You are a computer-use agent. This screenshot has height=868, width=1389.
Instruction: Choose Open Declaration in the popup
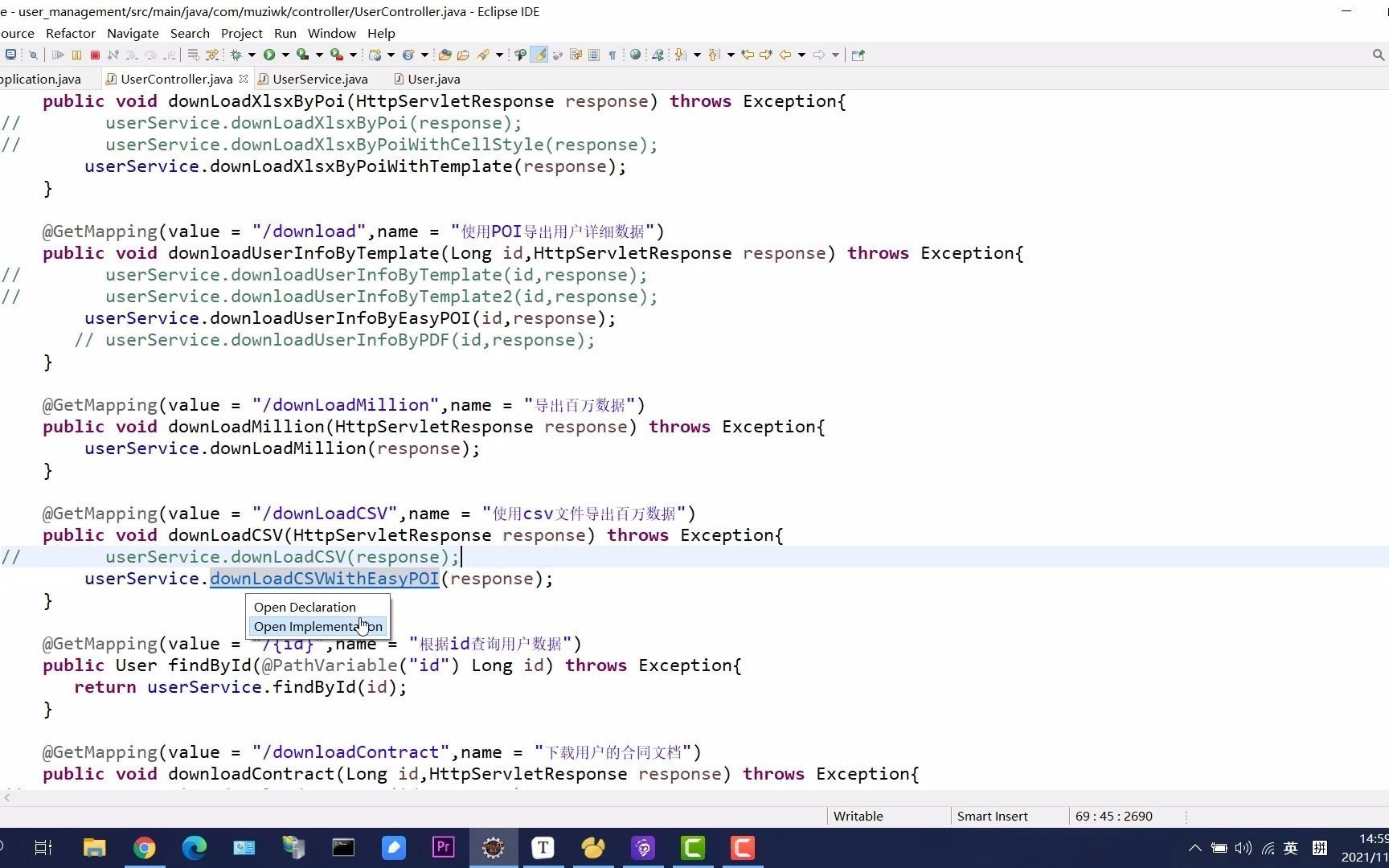tap(305, 607)
